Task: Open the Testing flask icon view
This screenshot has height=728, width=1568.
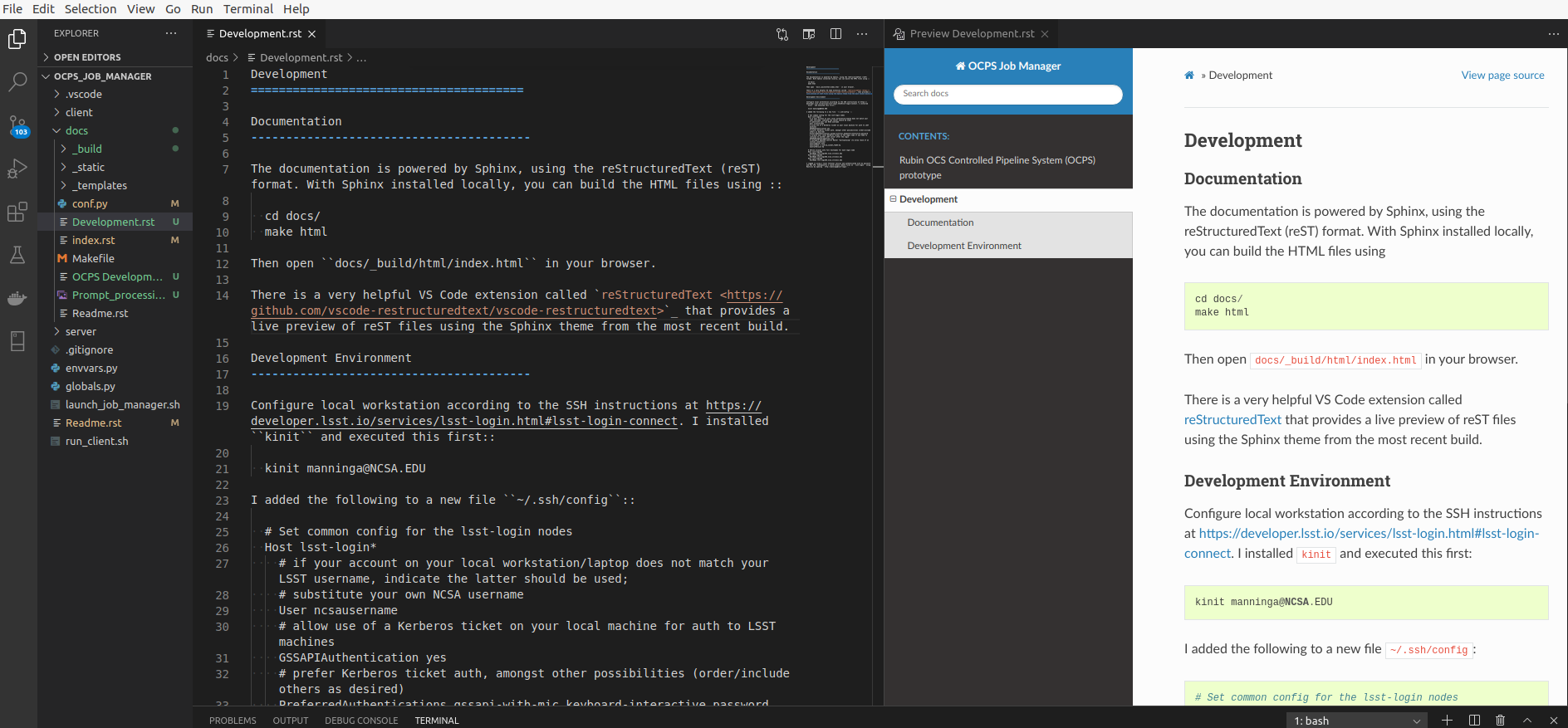Action: (17, 255)
